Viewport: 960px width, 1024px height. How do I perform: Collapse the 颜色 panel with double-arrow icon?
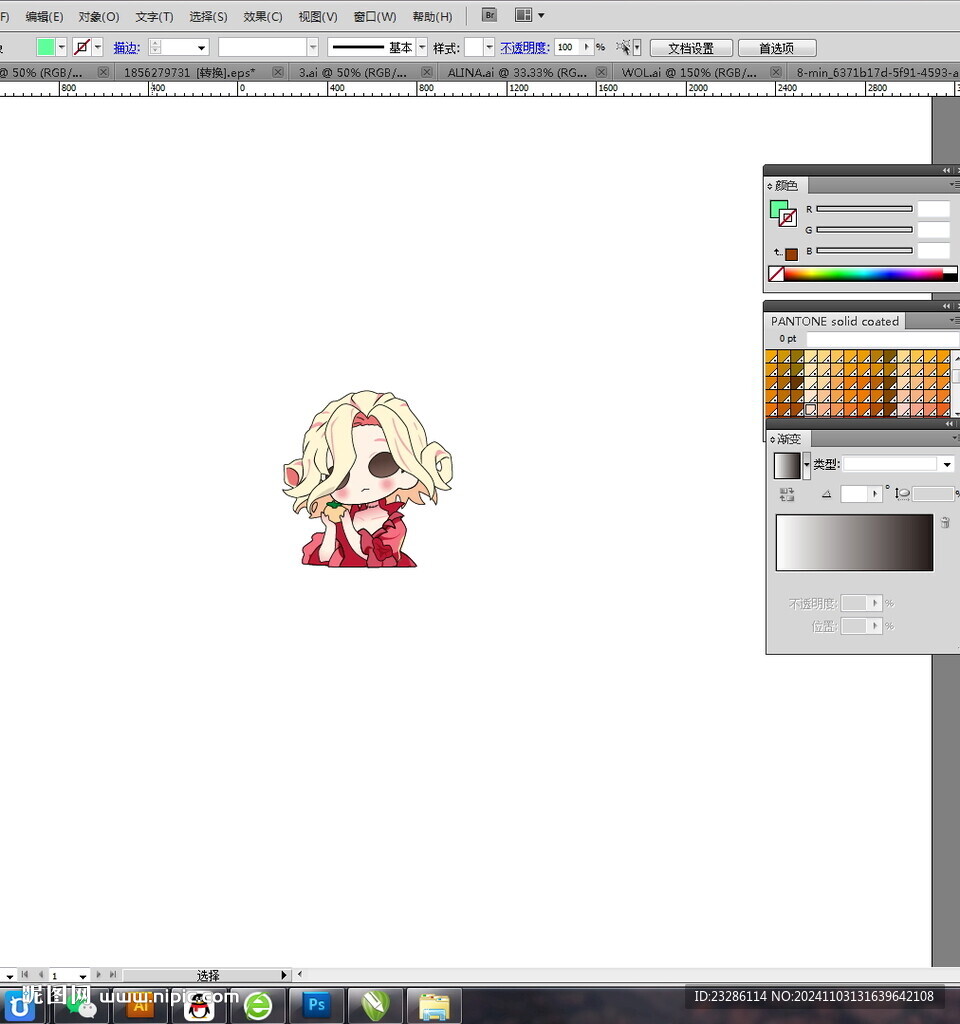946,170
